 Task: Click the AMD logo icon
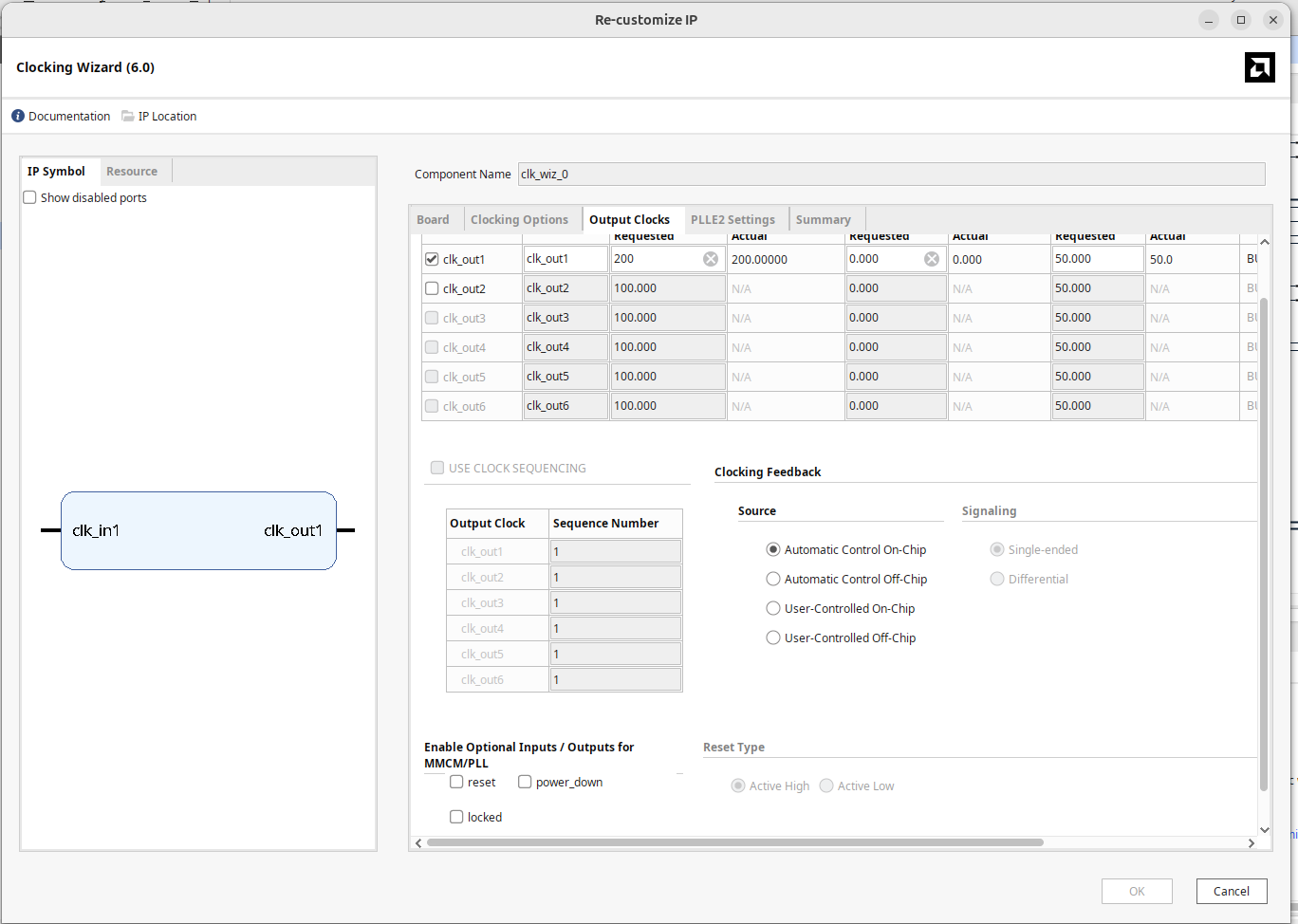click(x=1259, y=67)
